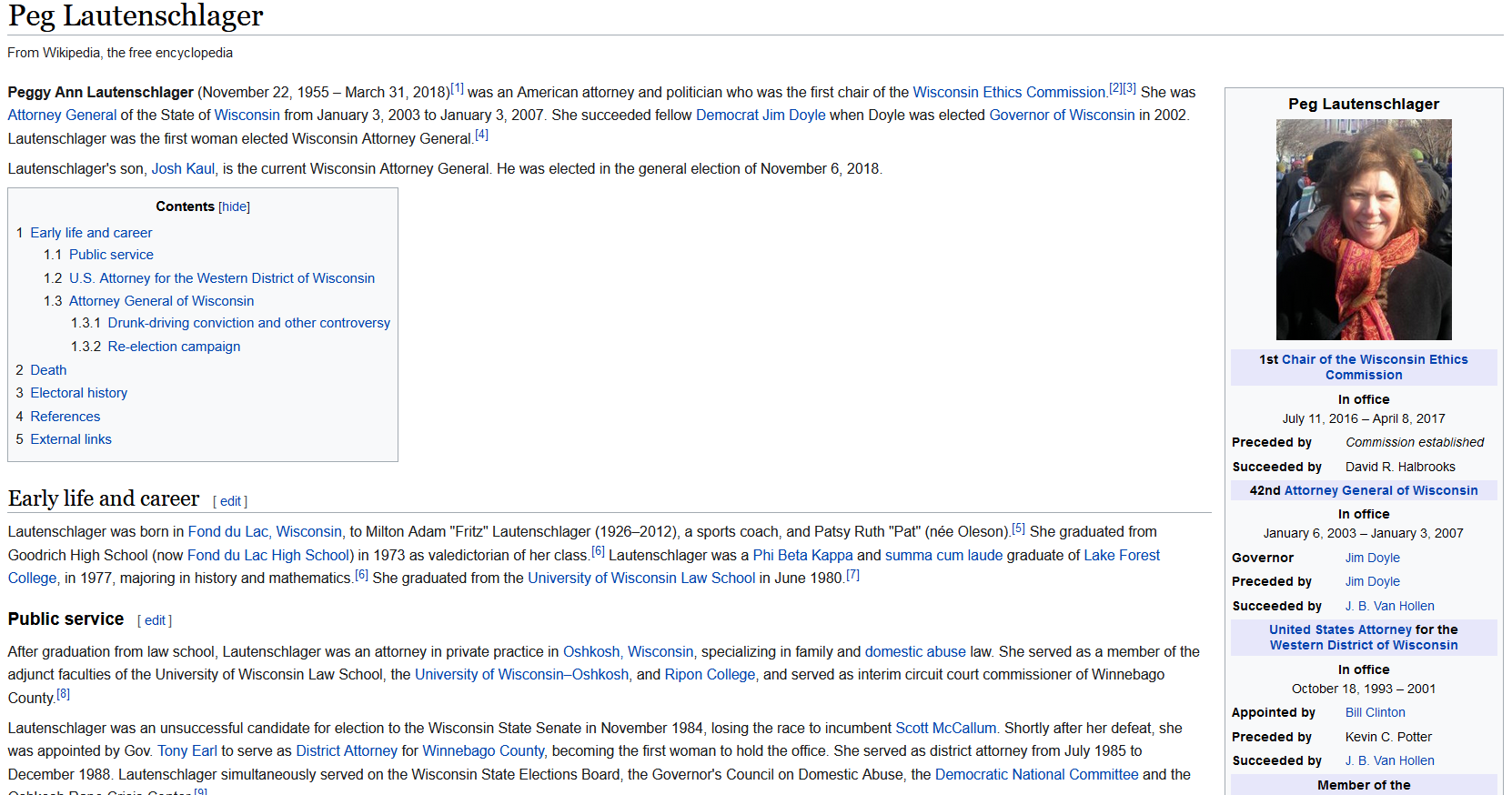Open J. B. Van Hollen under U.S. Attorney
The height and width of the screenshot is (795, 1512).
(x=1389, y=760)
